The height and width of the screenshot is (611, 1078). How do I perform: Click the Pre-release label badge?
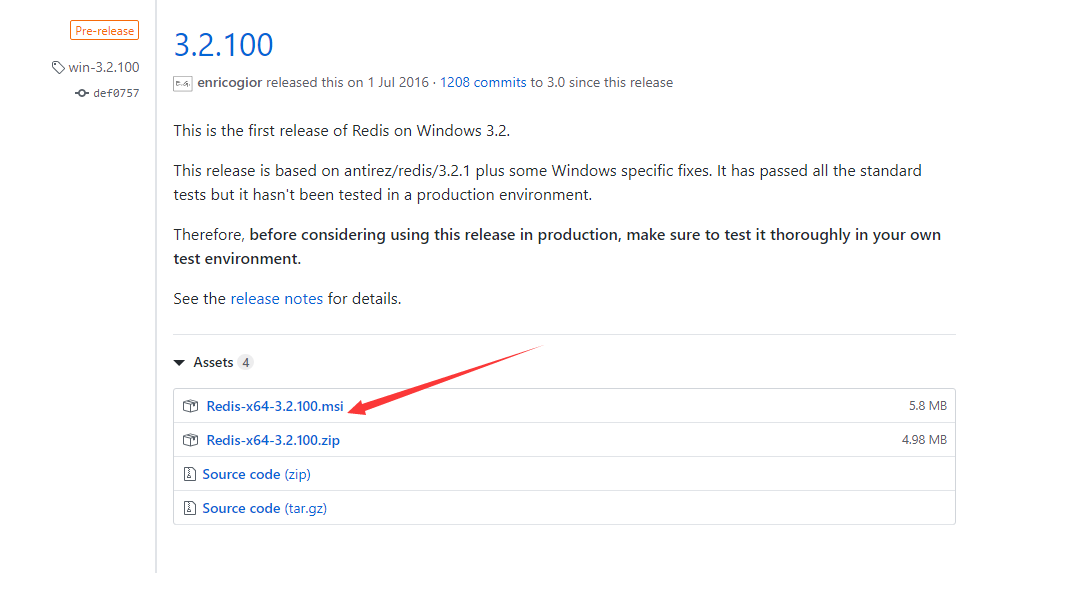coord(104,31)
